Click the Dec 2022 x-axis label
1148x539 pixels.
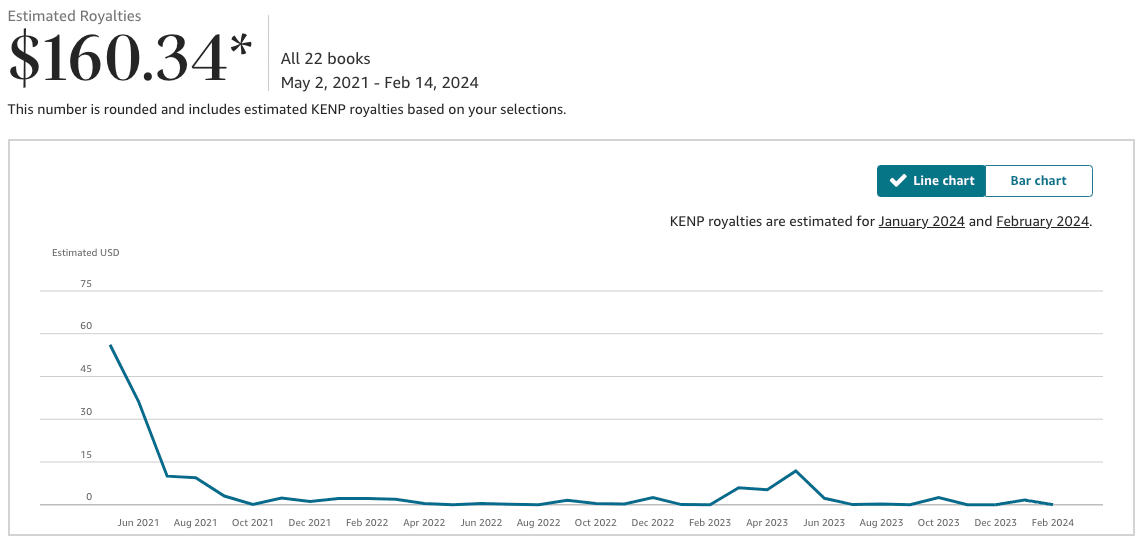click(653, 523)
